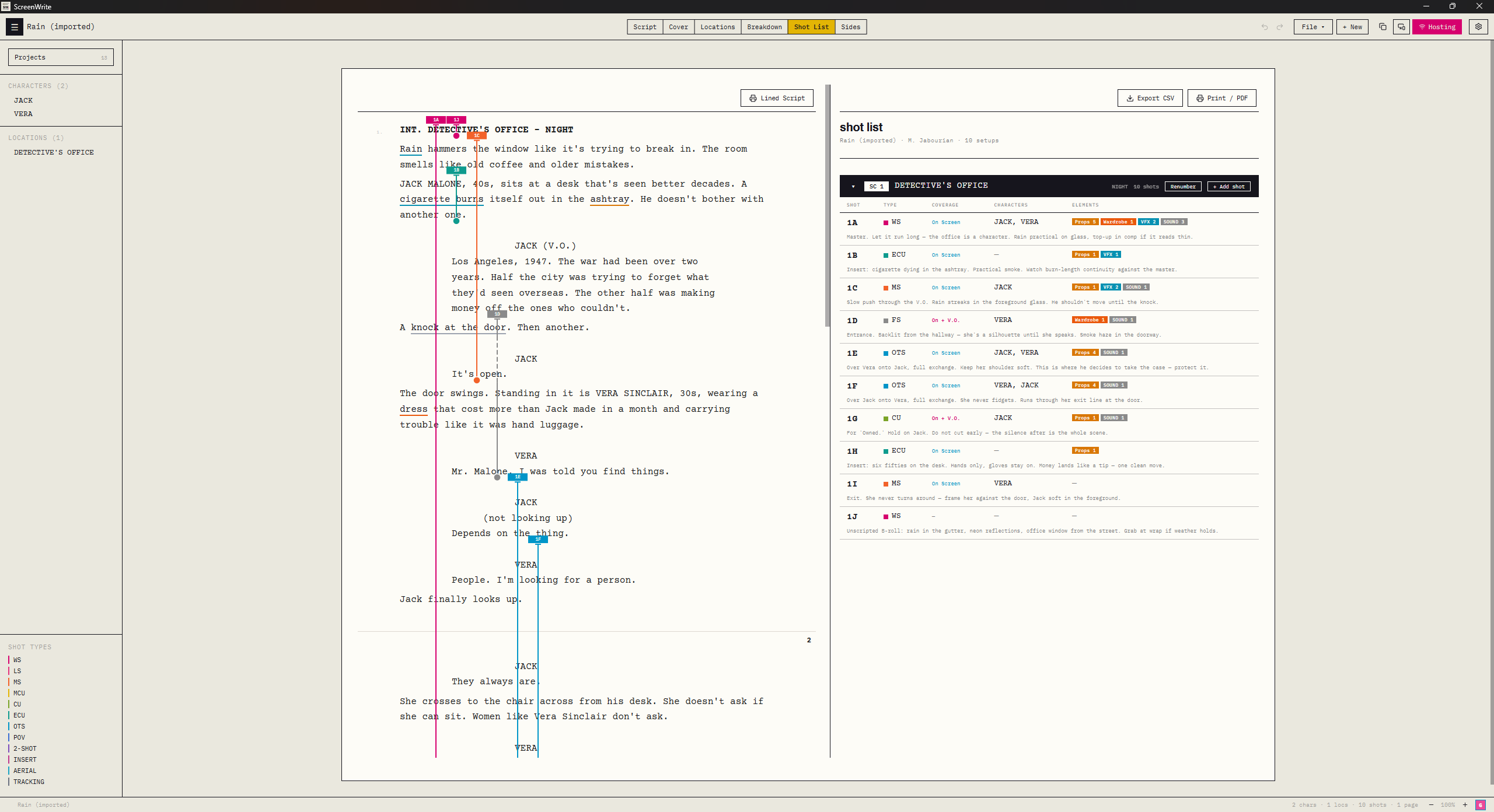Screen dimensions: 1494x812
Task: Click the INSERT shot type
Action: (25, 759)
